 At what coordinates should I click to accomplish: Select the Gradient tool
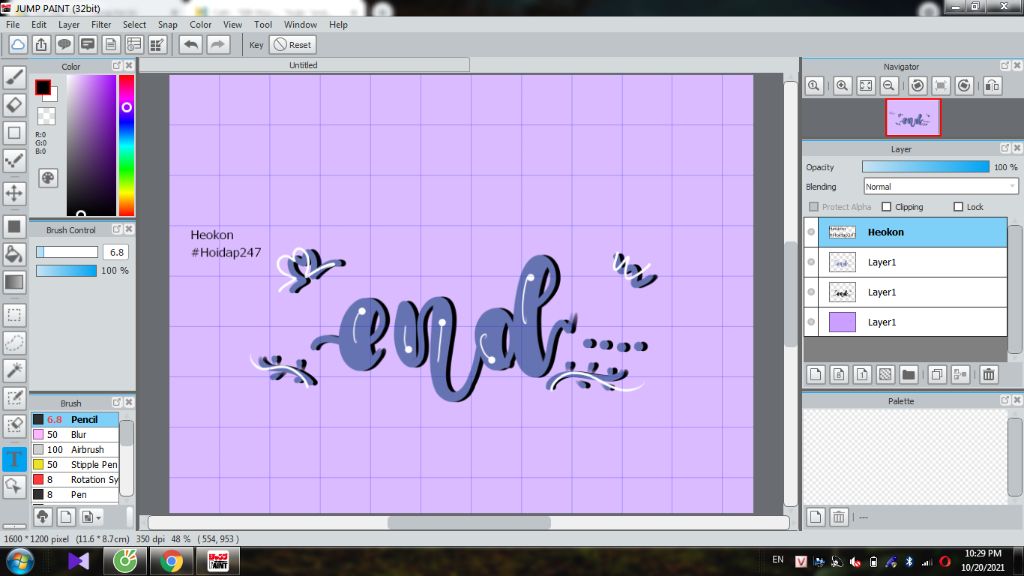tap(14, 282)
